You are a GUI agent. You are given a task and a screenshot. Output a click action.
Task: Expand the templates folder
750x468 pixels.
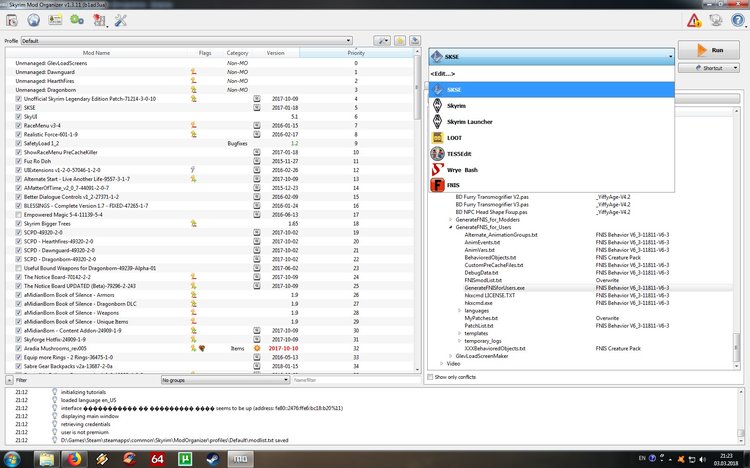click(x=460, y=334)
